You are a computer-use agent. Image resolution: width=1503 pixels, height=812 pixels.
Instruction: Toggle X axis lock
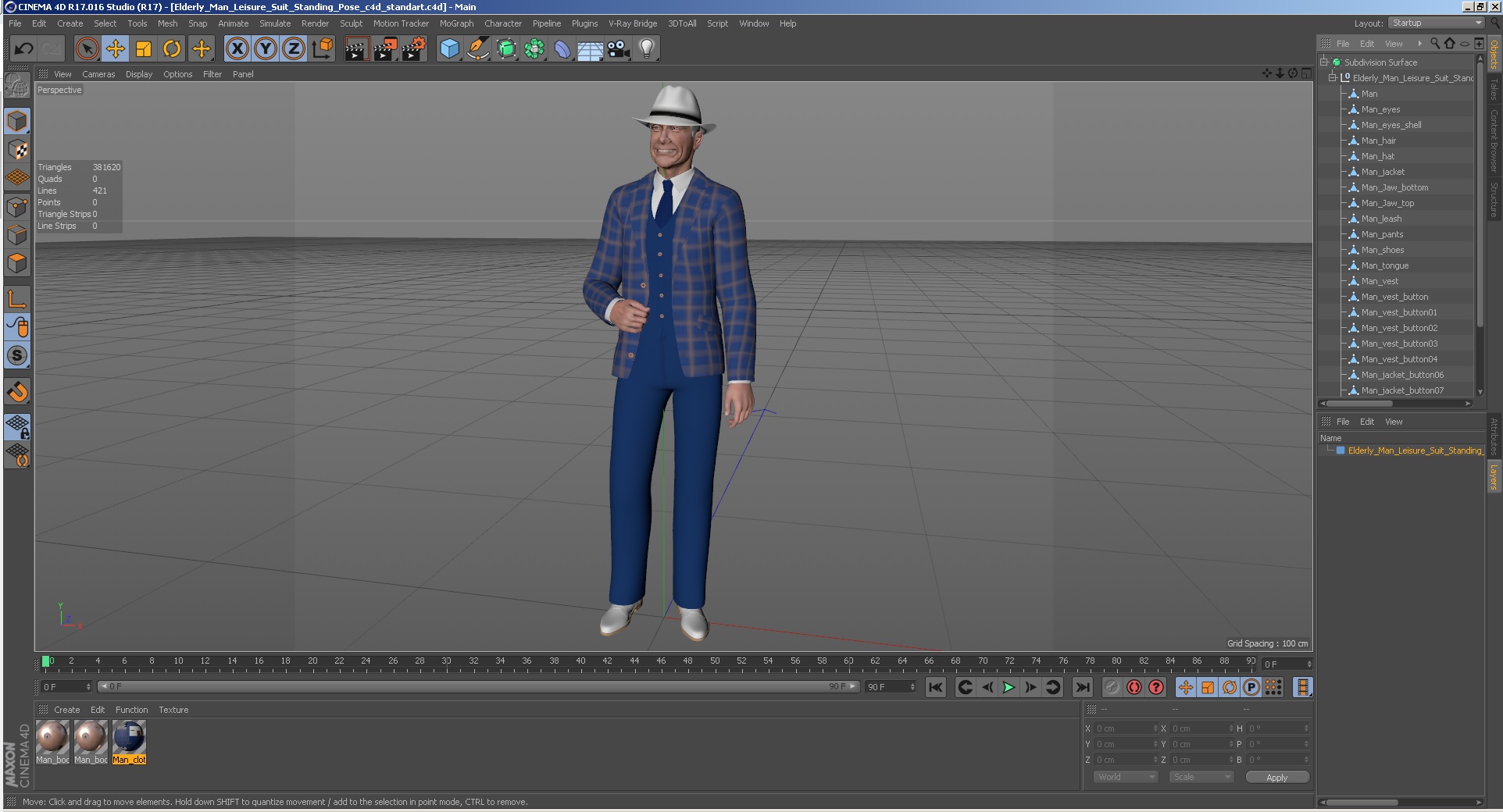click(x=237, y=49)
